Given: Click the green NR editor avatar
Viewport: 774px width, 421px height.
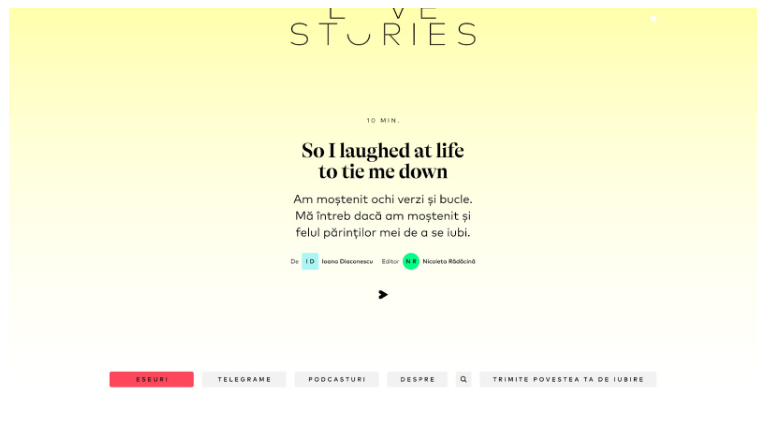Looking at the screenshot, I should point(411,262).
